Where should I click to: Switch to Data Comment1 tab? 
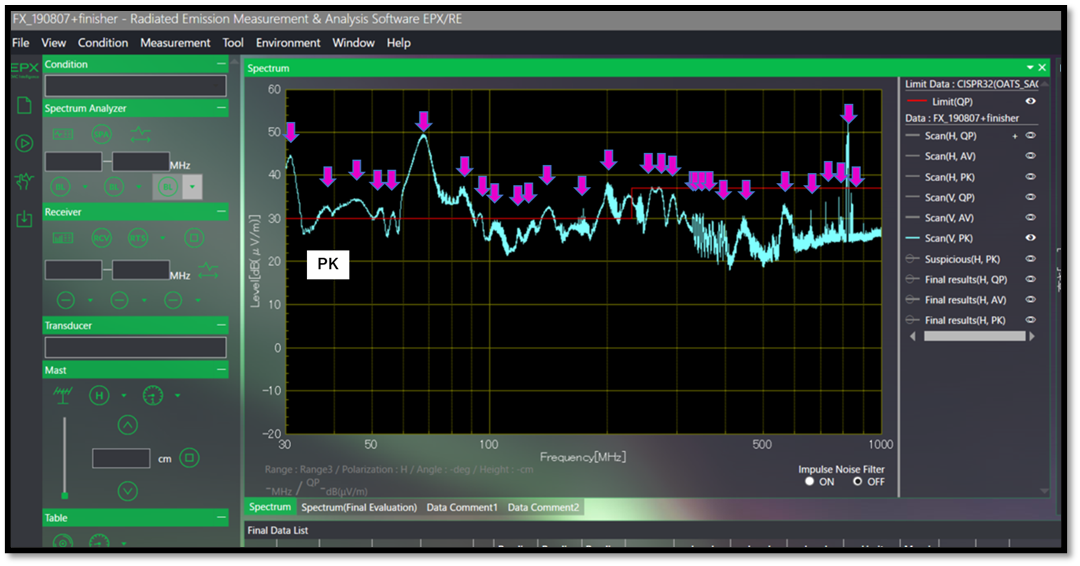(461, 507)
